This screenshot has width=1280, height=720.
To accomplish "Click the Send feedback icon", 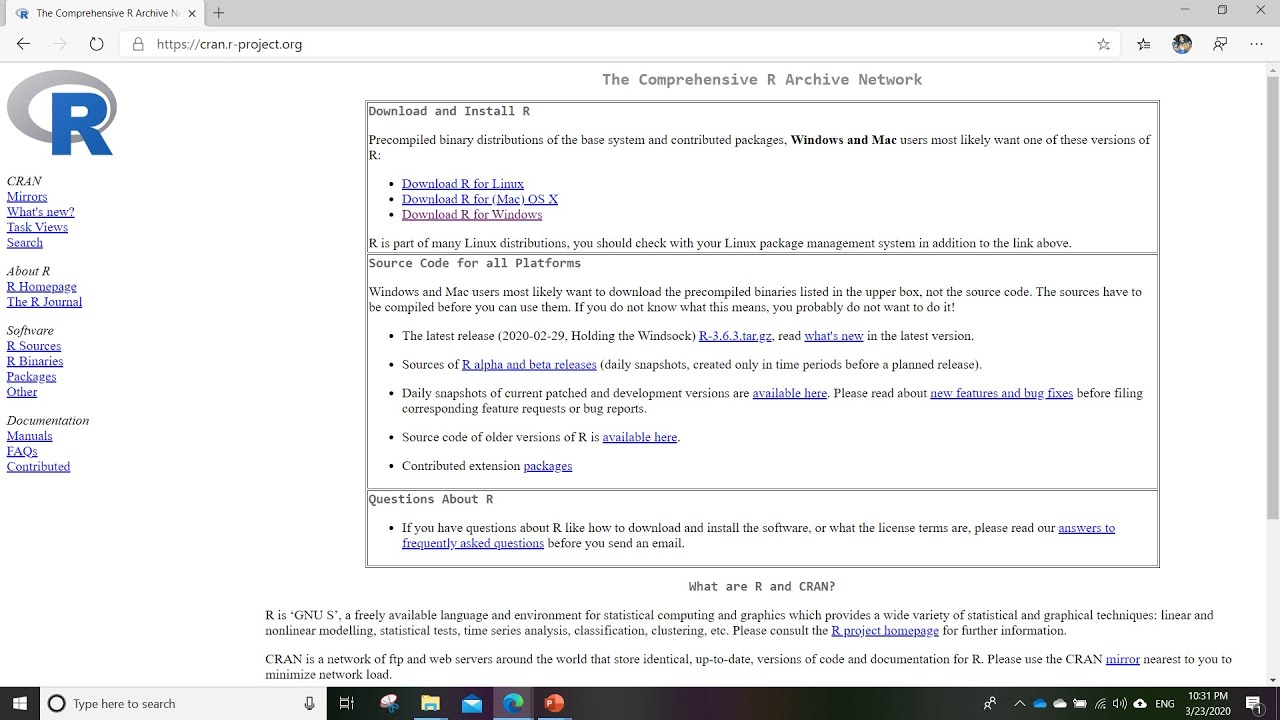I will pyautogui.click(x=1220, y=44).
